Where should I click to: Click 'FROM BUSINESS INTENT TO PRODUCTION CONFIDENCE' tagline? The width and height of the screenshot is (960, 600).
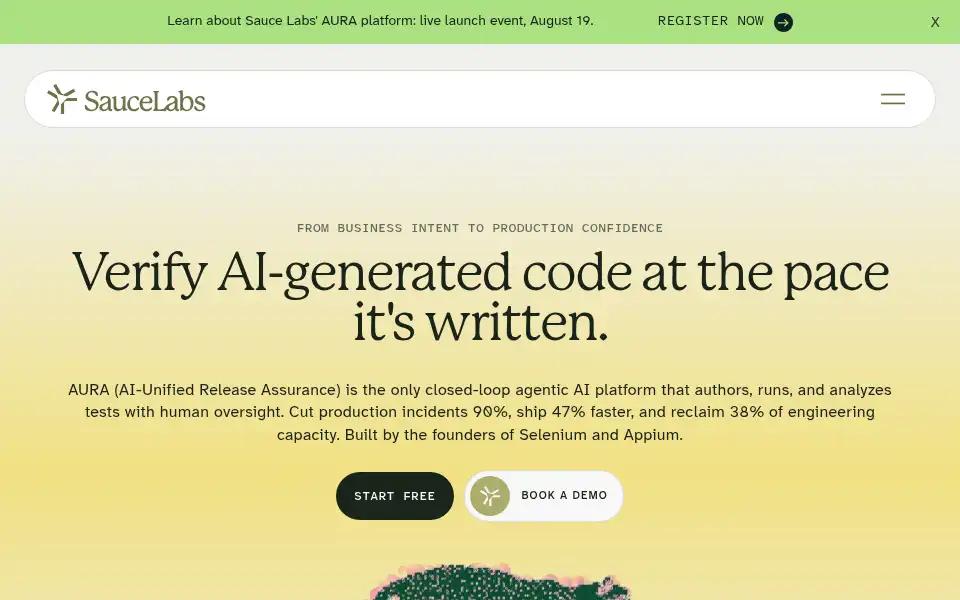click(x=480, y=228)
